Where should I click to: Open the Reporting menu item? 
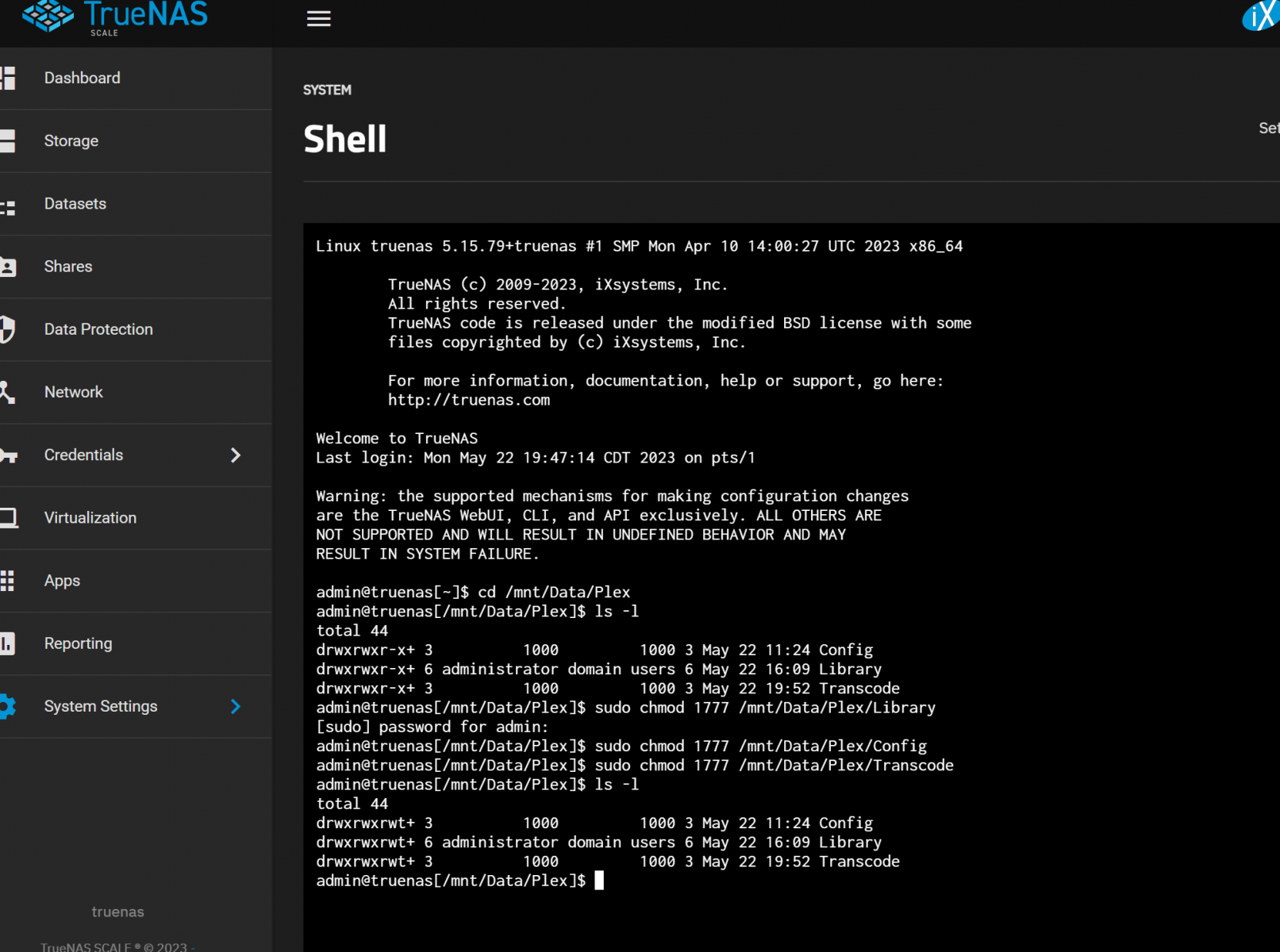coord(136,643)
